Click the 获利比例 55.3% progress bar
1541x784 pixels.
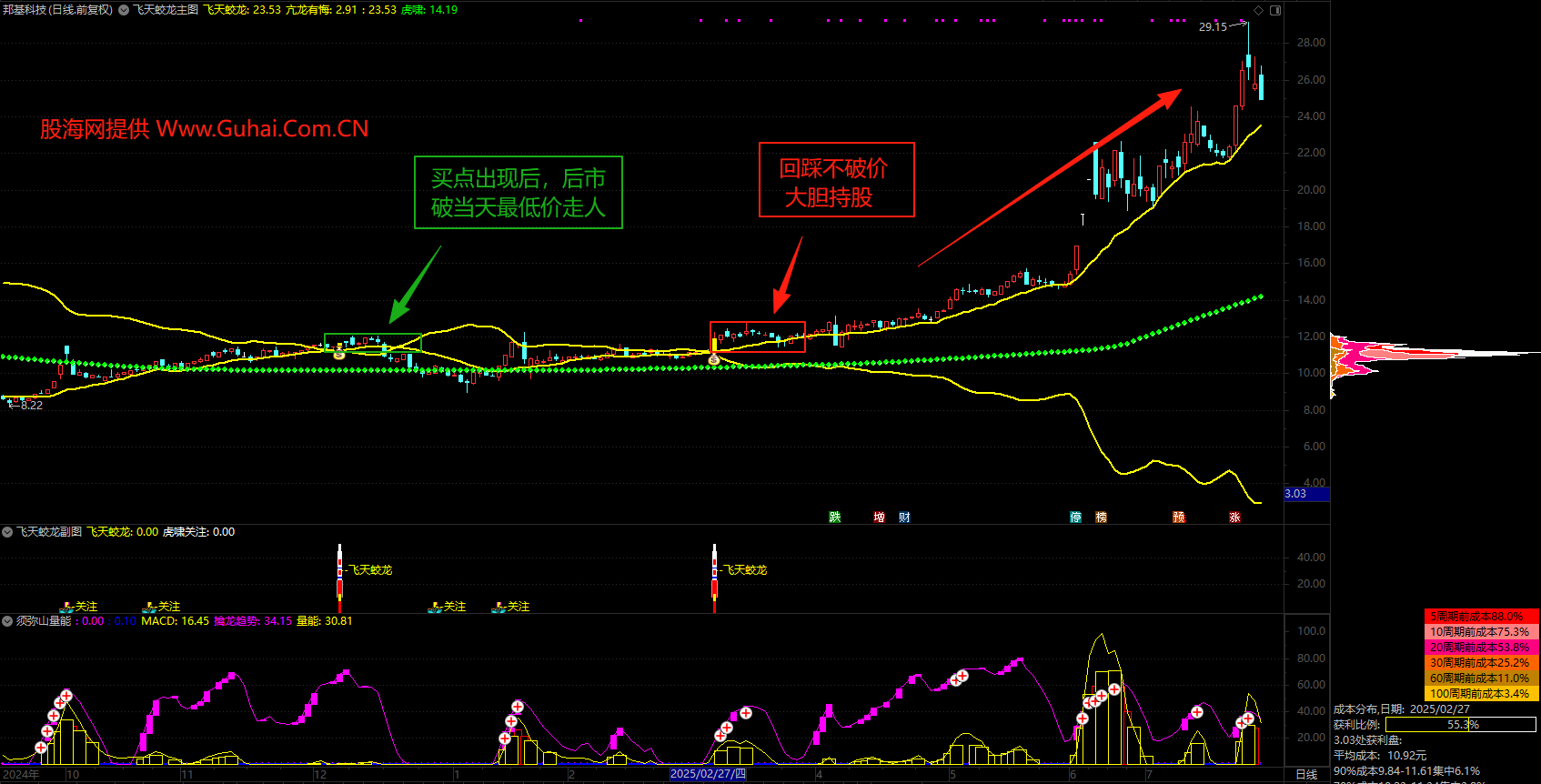pos(1461,725)
